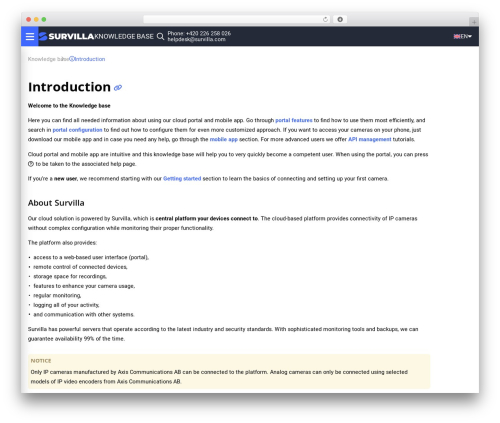This screenshot has height=423, width=500.
Task: Close the browser window with the red button
Action: [x=29, y=19]
